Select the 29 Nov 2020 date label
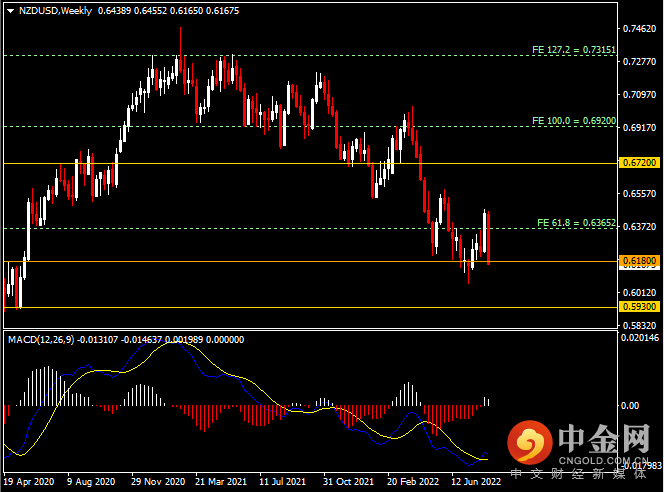Image resolution: width=664 pixels, height=492 pixels. 158,482
